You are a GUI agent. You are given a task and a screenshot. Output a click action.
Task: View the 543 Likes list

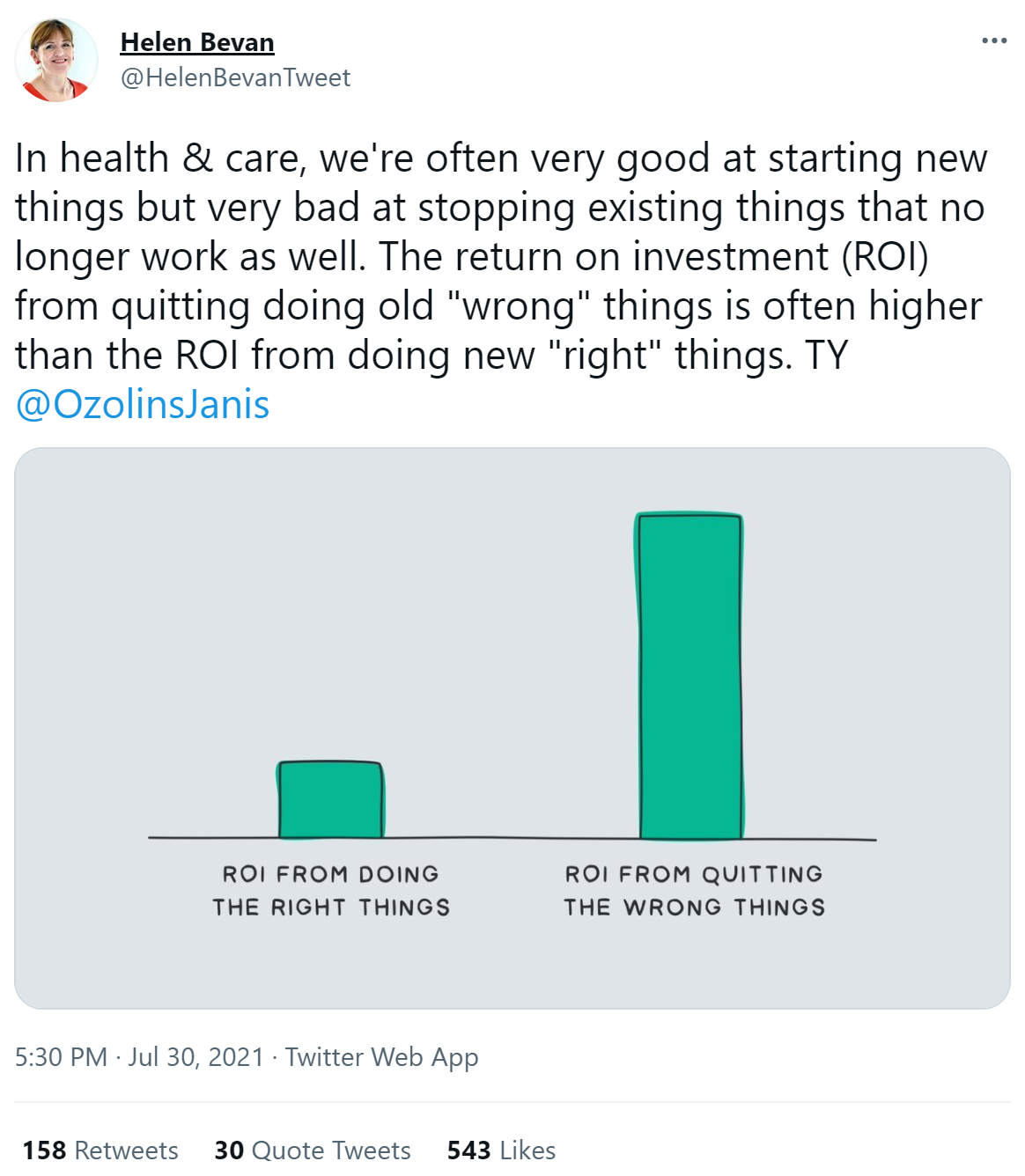tap(501, 1150)
